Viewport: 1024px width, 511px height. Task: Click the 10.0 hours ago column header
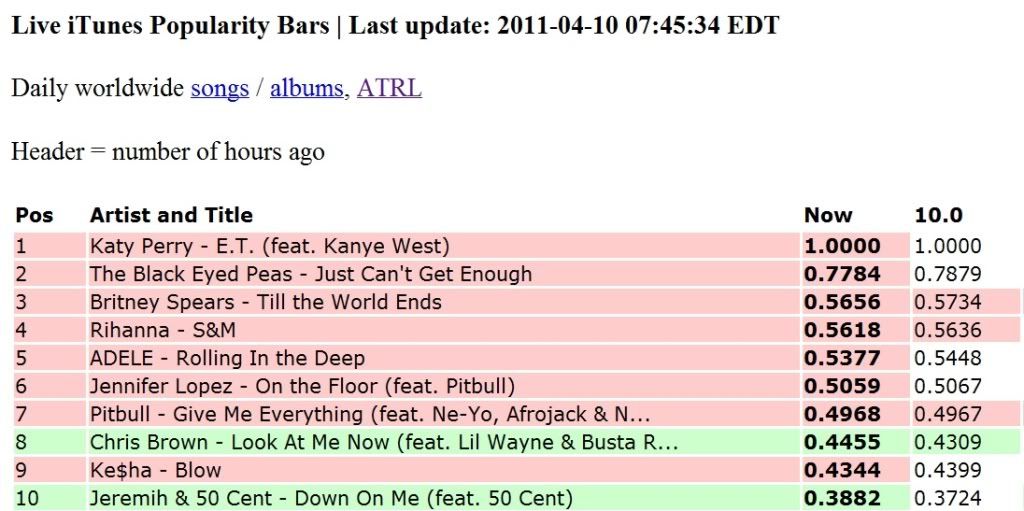point(938,215)
